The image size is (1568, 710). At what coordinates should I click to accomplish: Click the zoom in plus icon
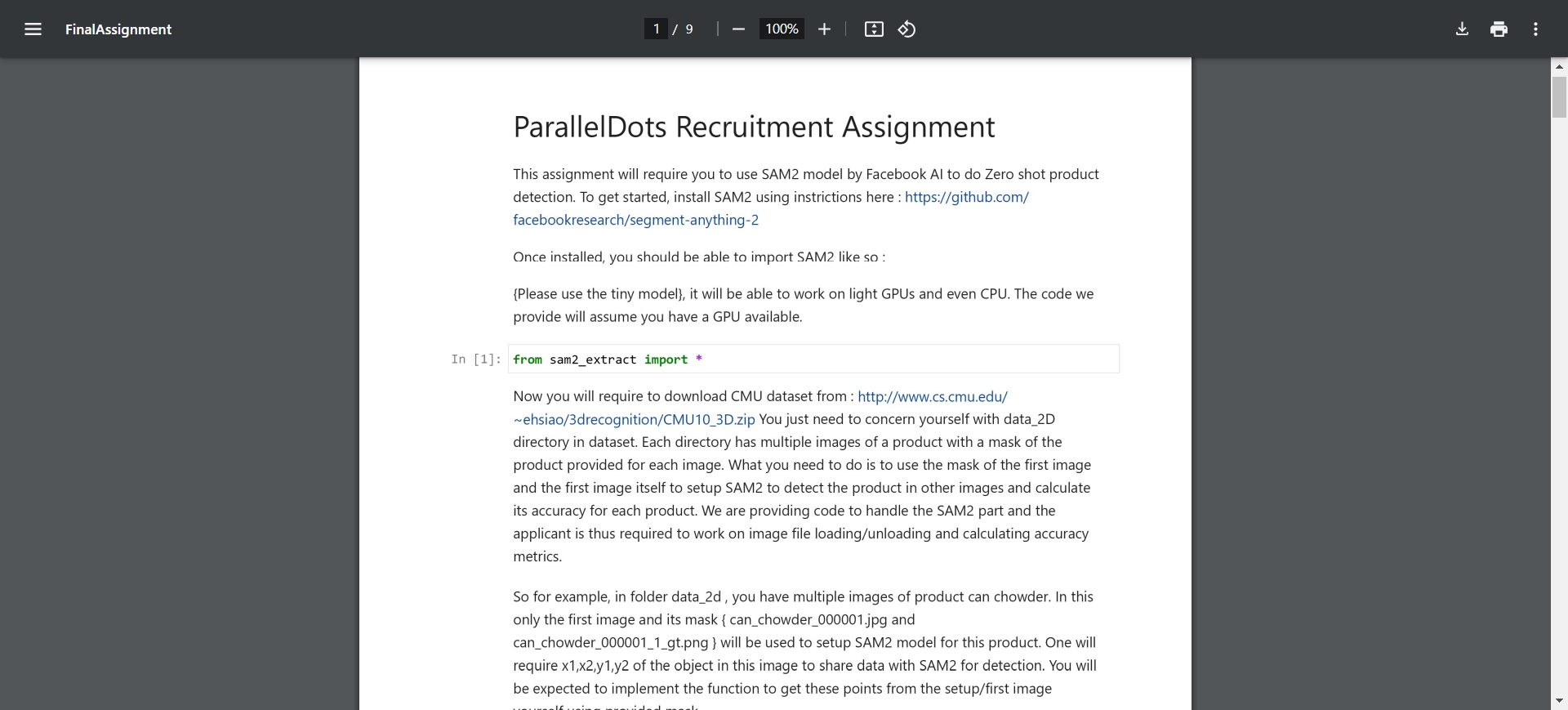point(824,29)
